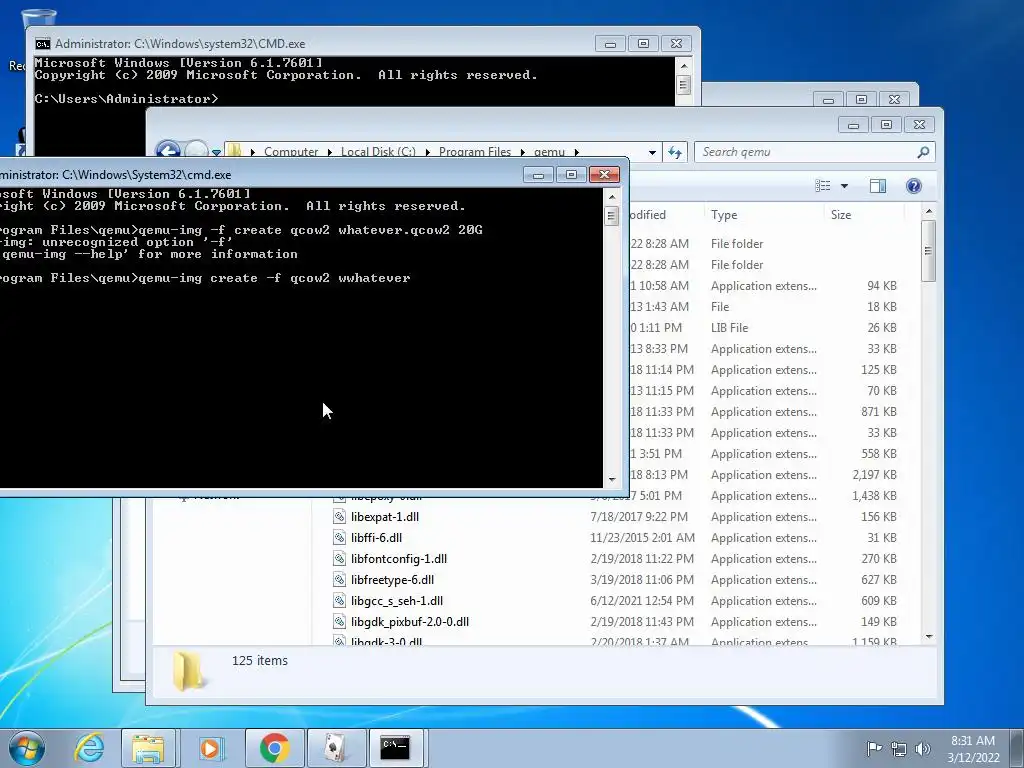The height and width of the screenshot is (768, 1024).
Task: Click the 2,197 KB size cell
Action: 874,475
